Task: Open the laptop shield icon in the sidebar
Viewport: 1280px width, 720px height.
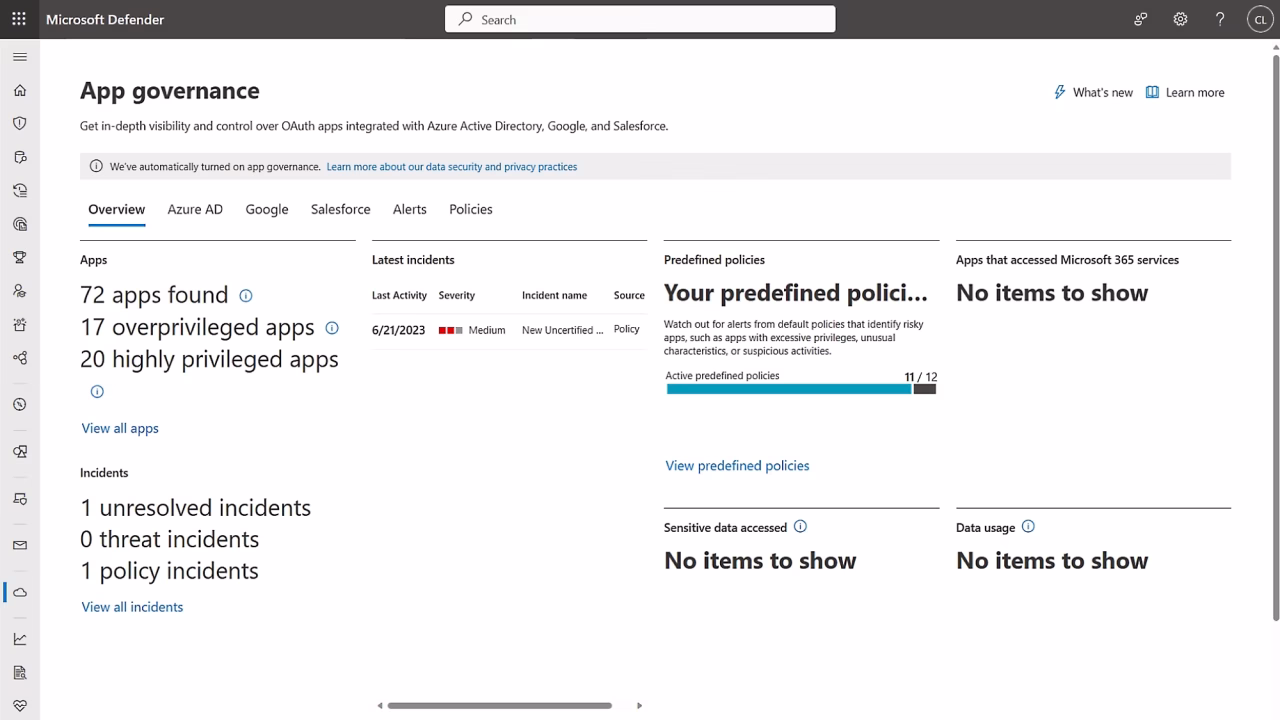Action: [20, 498]
